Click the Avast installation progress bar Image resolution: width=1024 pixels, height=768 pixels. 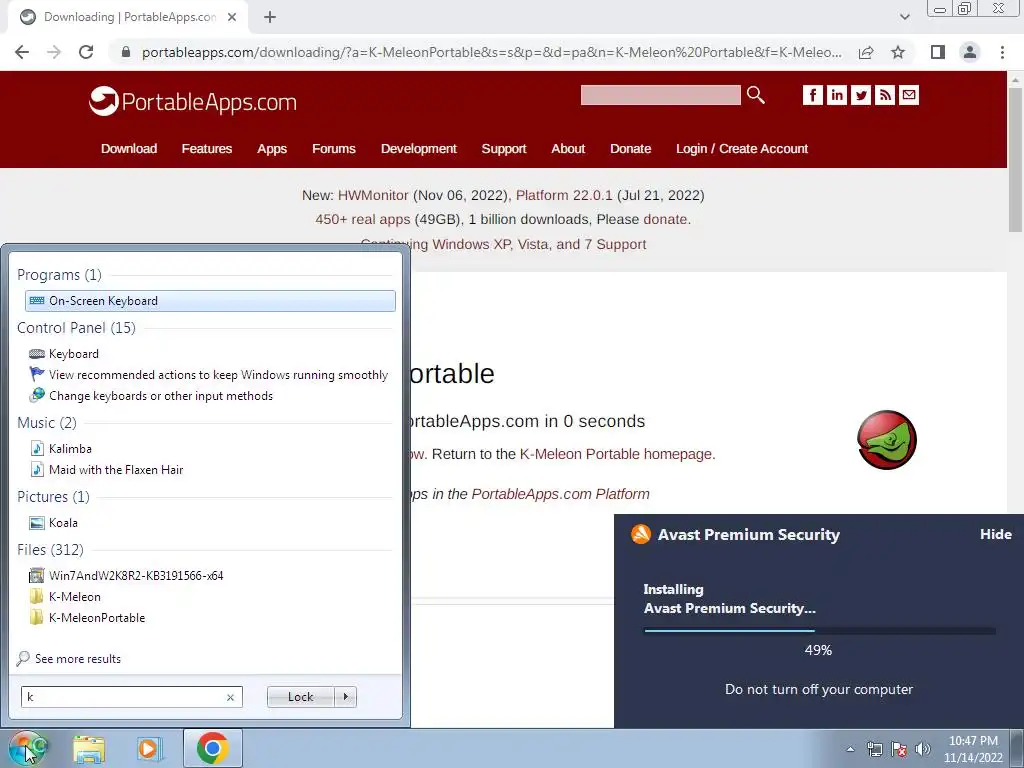[820, 631]
